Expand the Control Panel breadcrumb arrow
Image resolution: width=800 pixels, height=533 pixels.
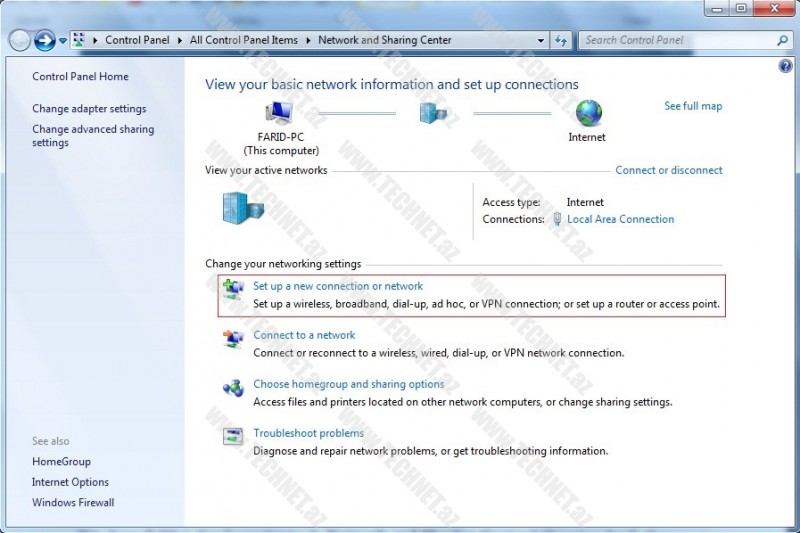tap(181, 41)
